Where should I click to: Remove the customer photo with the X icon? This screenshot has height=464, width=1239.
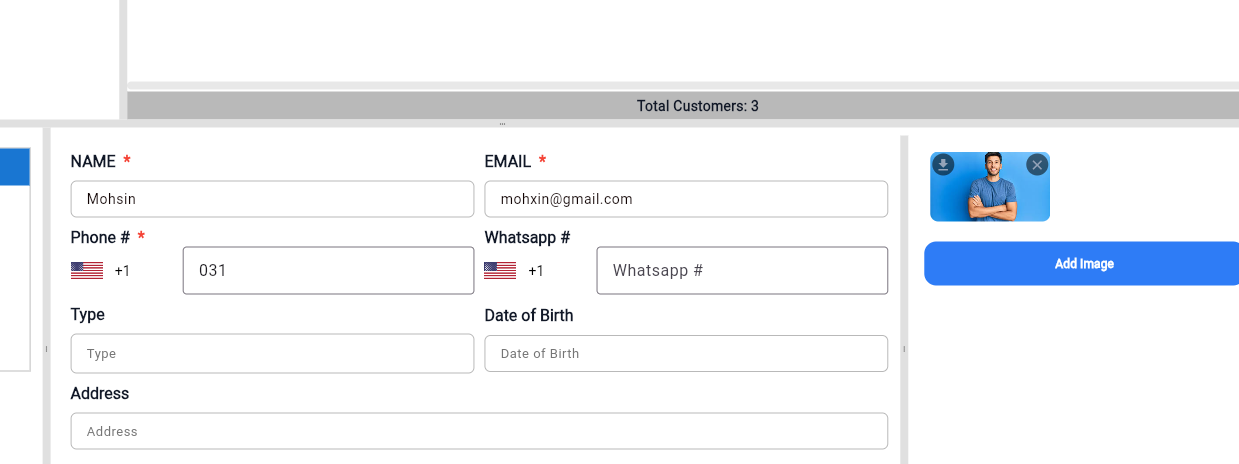[x=1037, y=165]
